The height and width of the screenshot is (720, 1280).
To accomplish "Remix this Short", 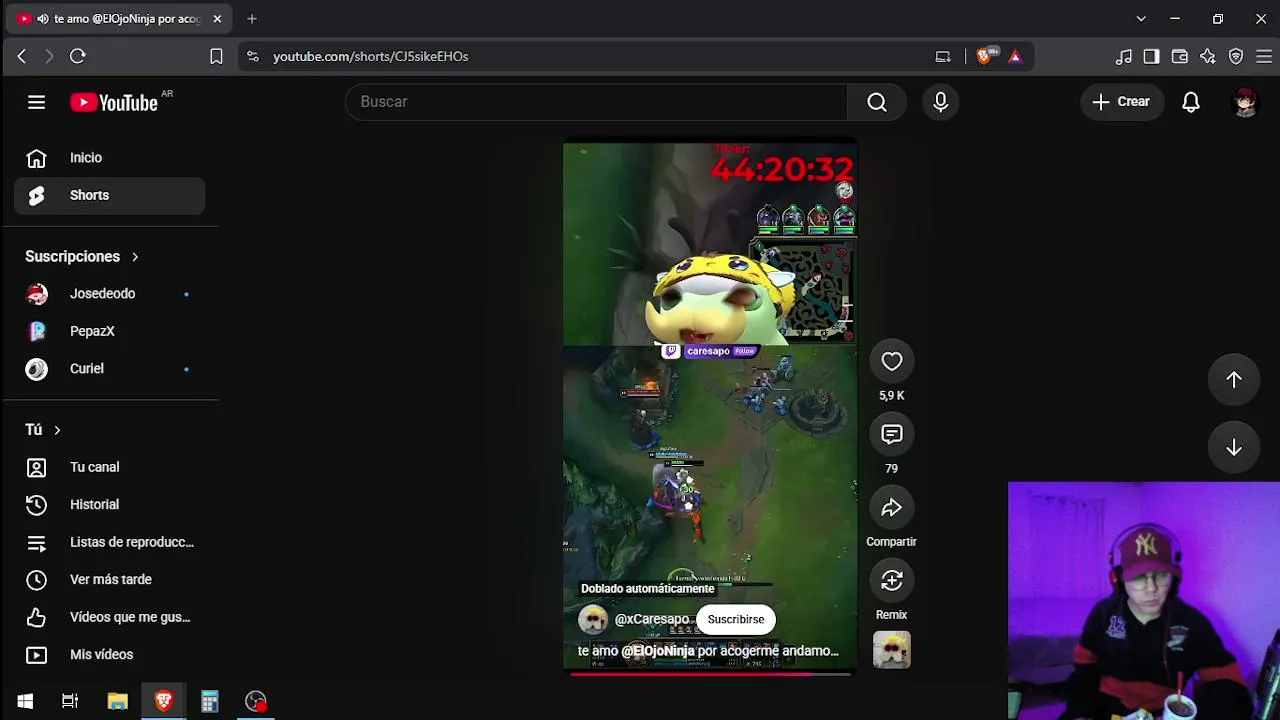I will click(892, 581).
